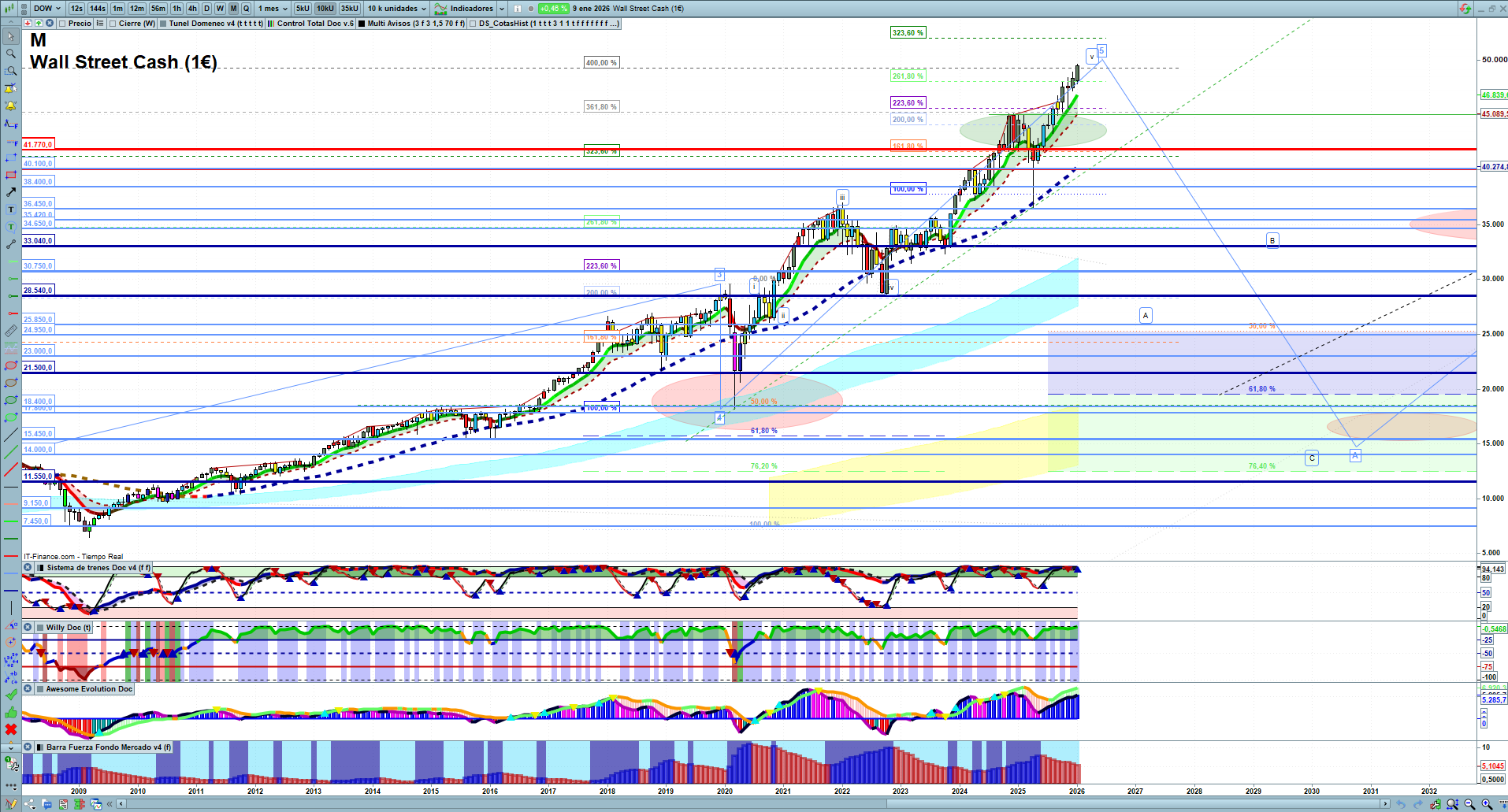Choose the ruler measurement tool

click(x=10, y=331)
